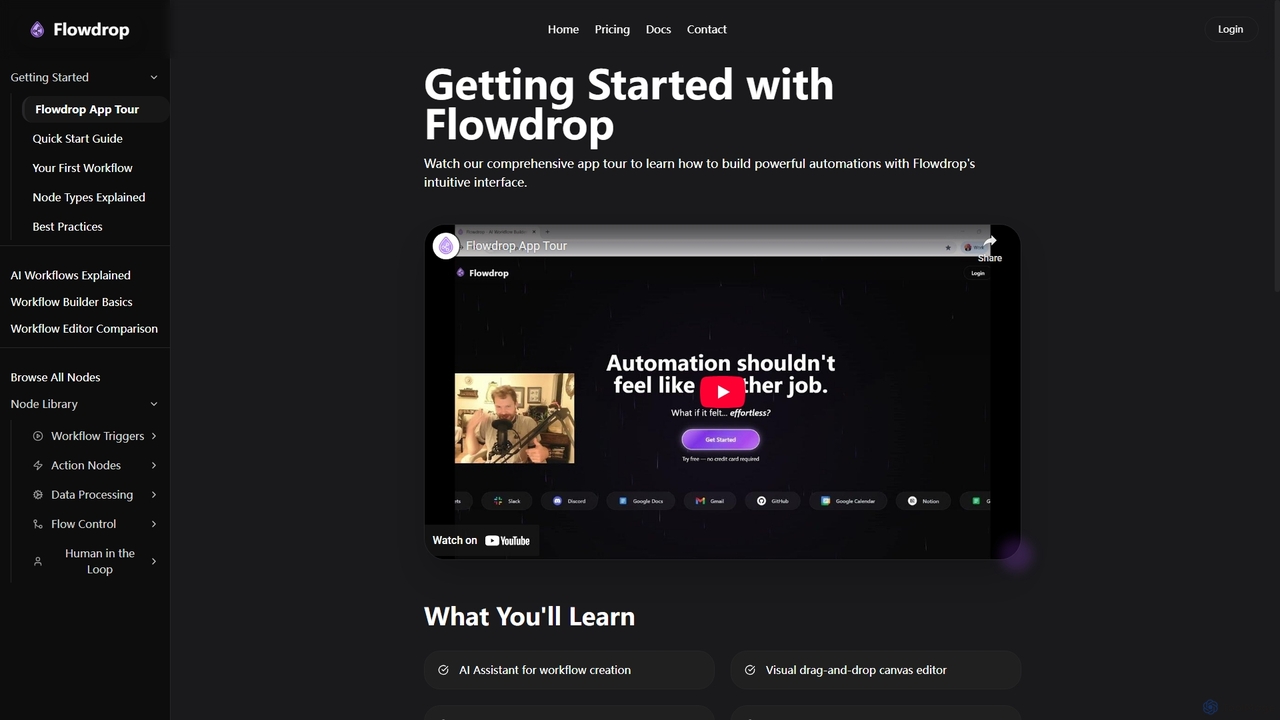
Task: Click the Workflow Triggers label
Action: 98,436
